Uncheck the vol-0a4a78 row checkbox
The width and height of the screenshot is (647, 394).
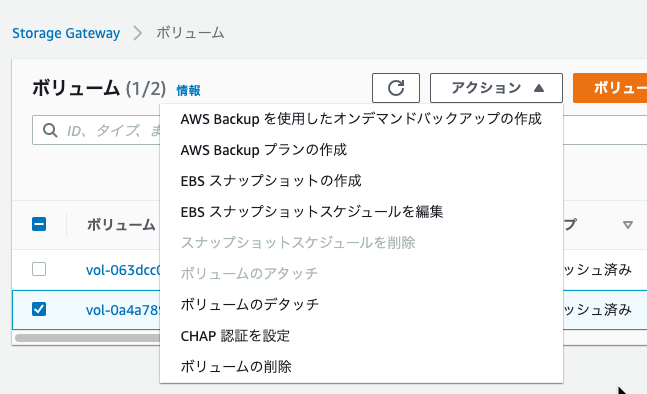click(39, 309)
